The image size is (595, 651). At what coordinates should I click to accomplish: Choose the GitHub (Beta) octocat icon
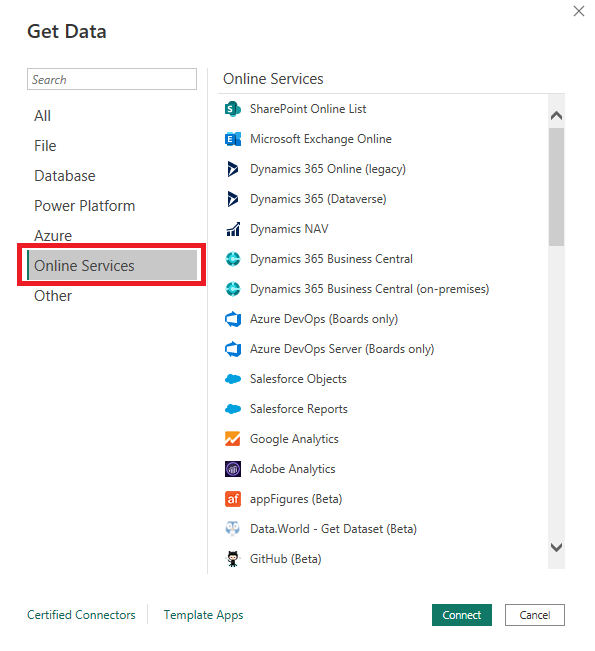[x=233, y=559]
